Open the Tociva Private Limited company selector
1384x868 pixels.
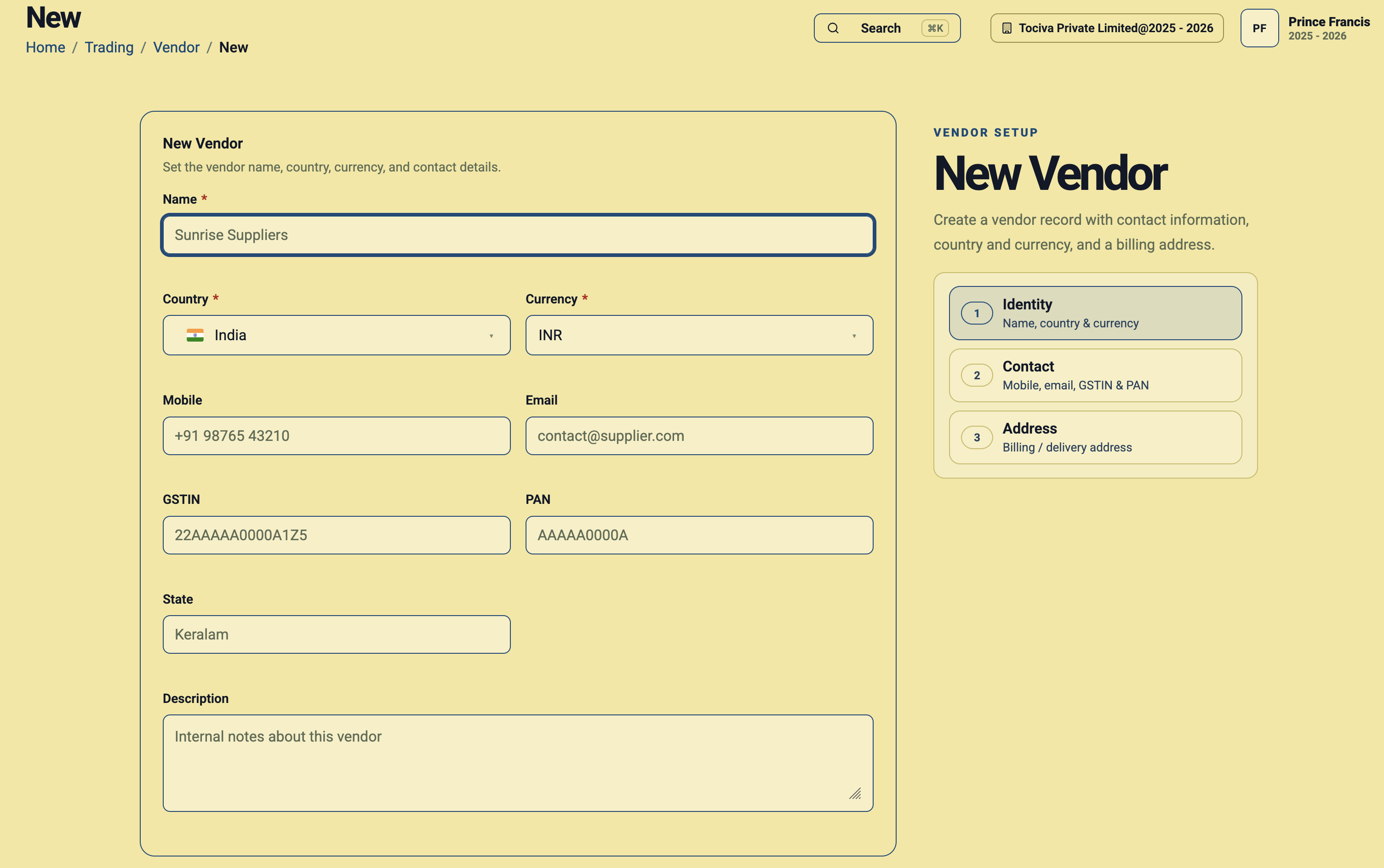click(x=1107, y=28)
